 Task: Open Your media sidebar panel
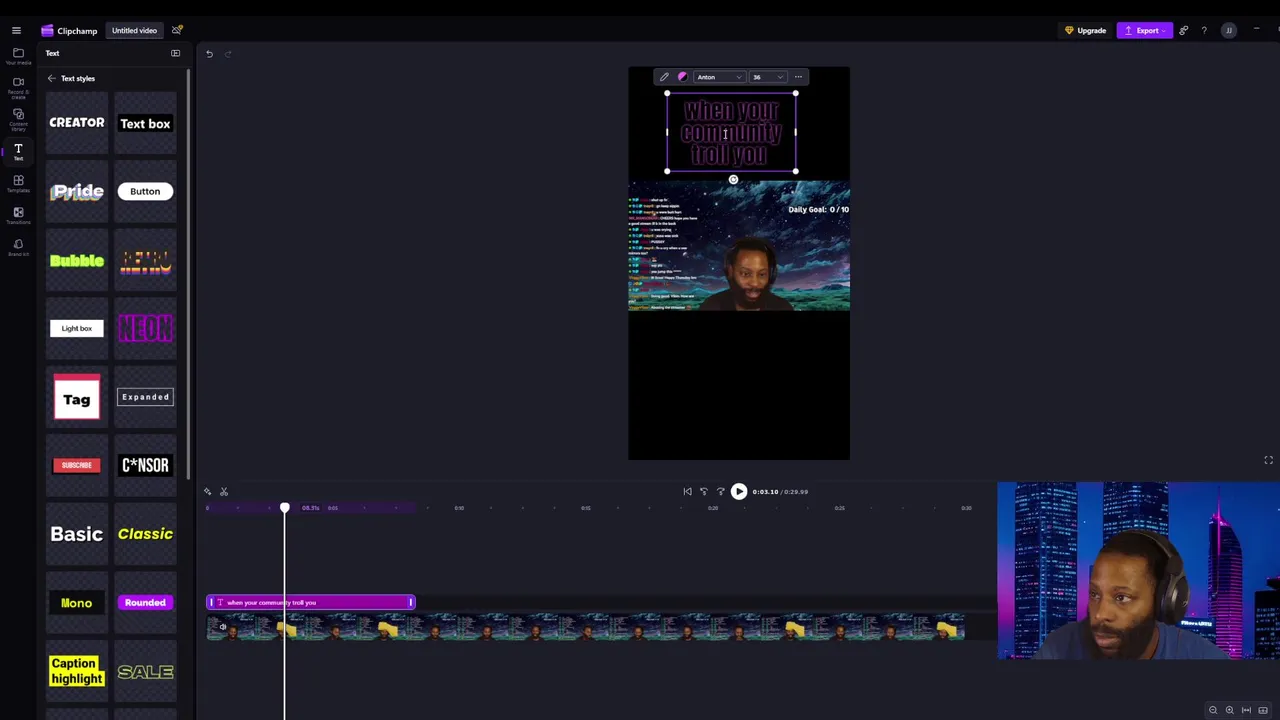pyautogui.click(x=18, y=55)
